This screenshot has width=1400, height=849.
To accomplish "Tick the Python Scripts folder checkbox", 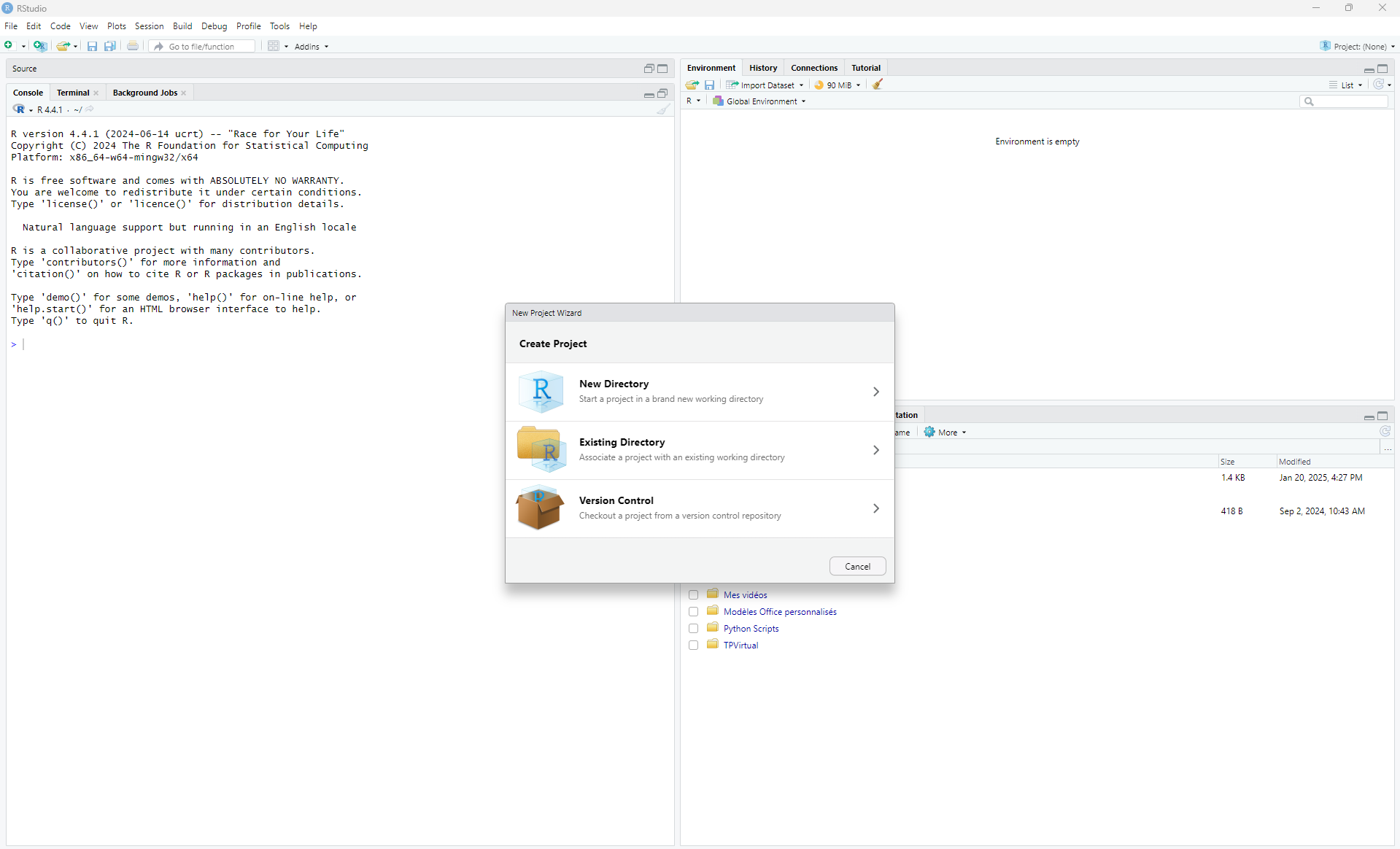I will coord(693,629).
